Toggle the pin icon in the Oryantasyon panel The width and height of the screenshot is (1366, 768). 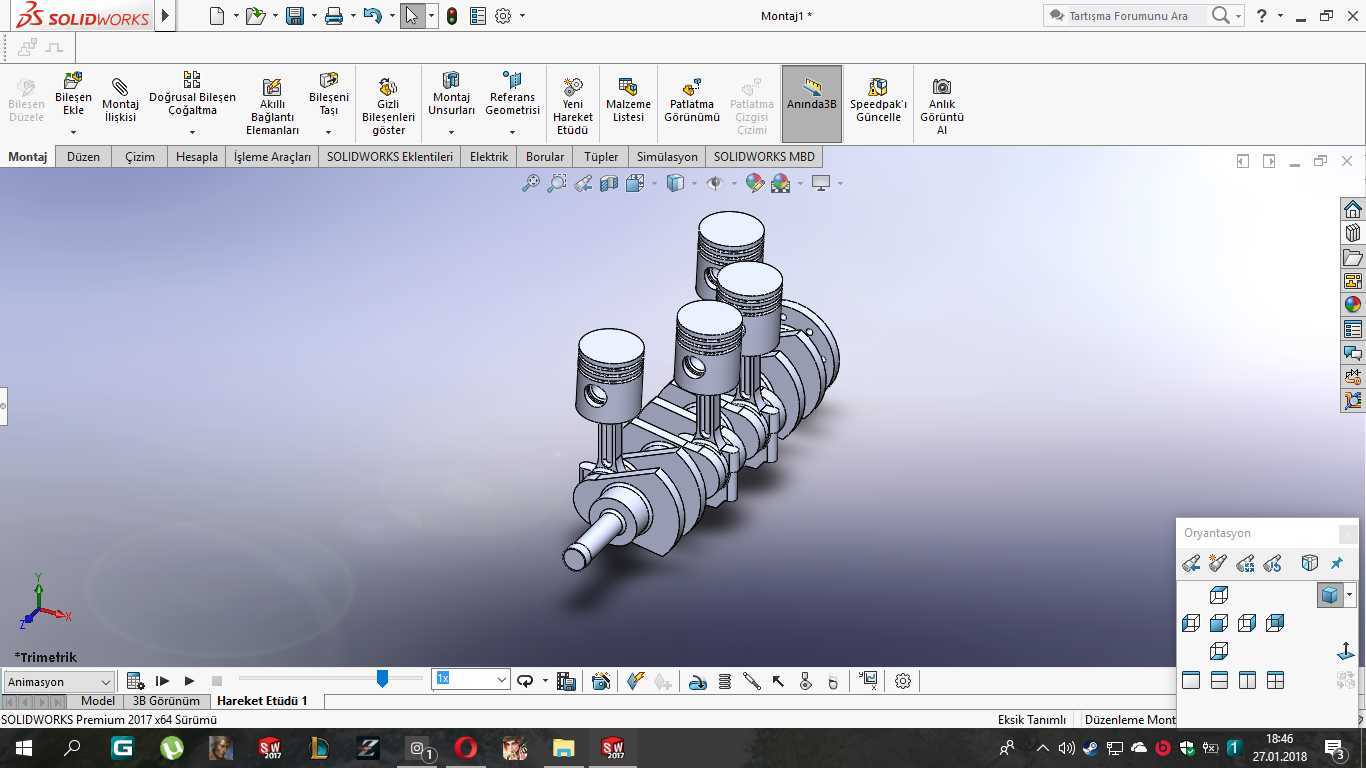[x=1337, y=564]
